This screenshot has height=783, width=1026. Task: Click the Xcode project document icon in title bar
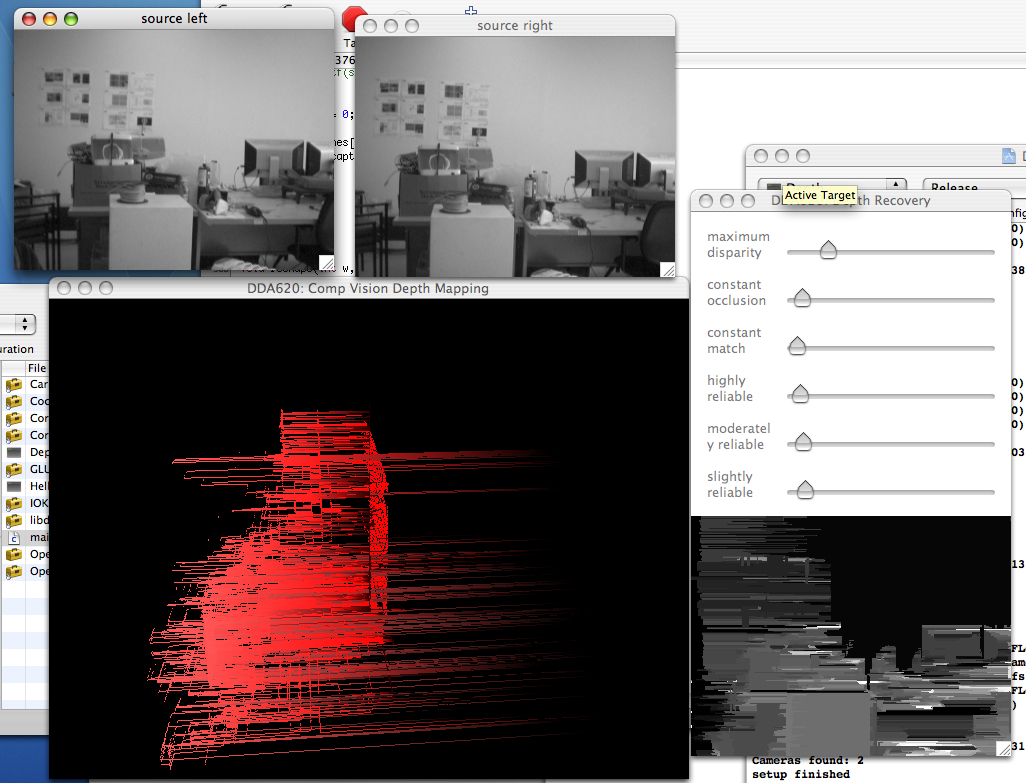(1009, 156)
